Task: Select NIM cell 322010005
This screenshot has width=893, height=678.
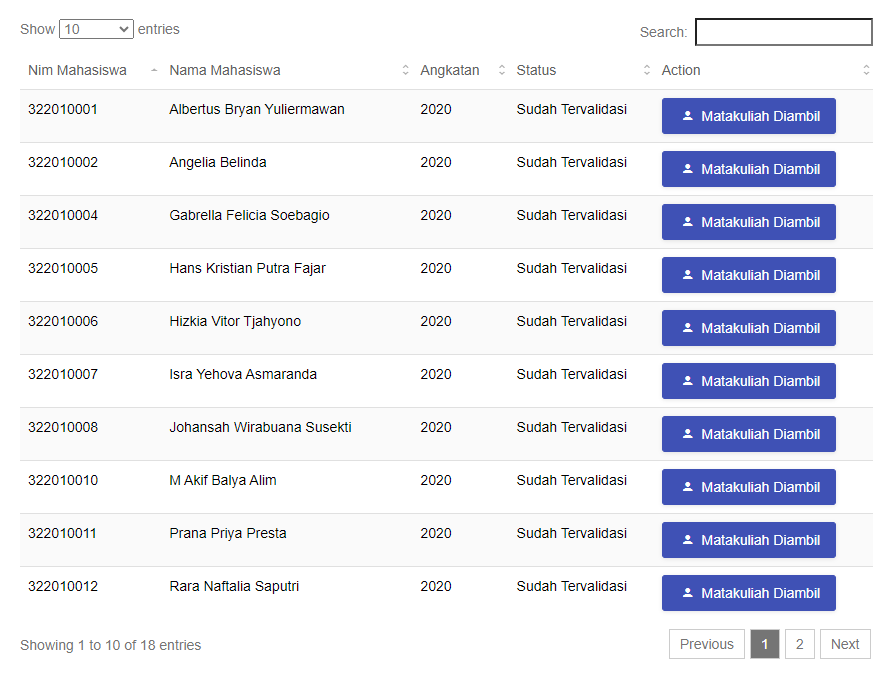Action: click(63, 268)
